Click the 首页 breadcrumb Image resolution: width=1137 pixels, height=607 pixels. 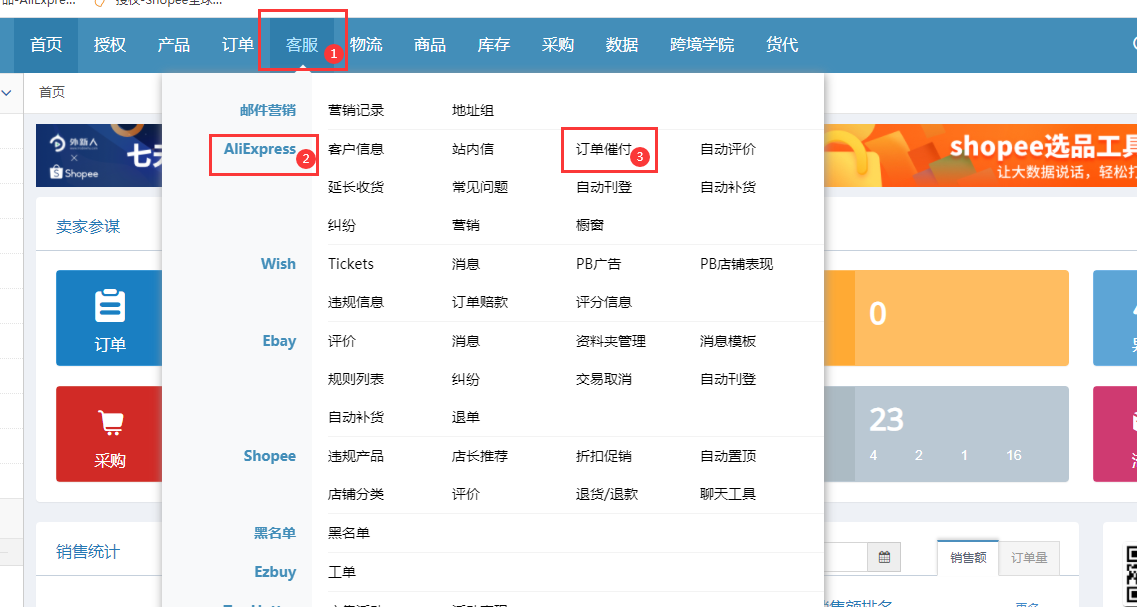click(51, 92)
